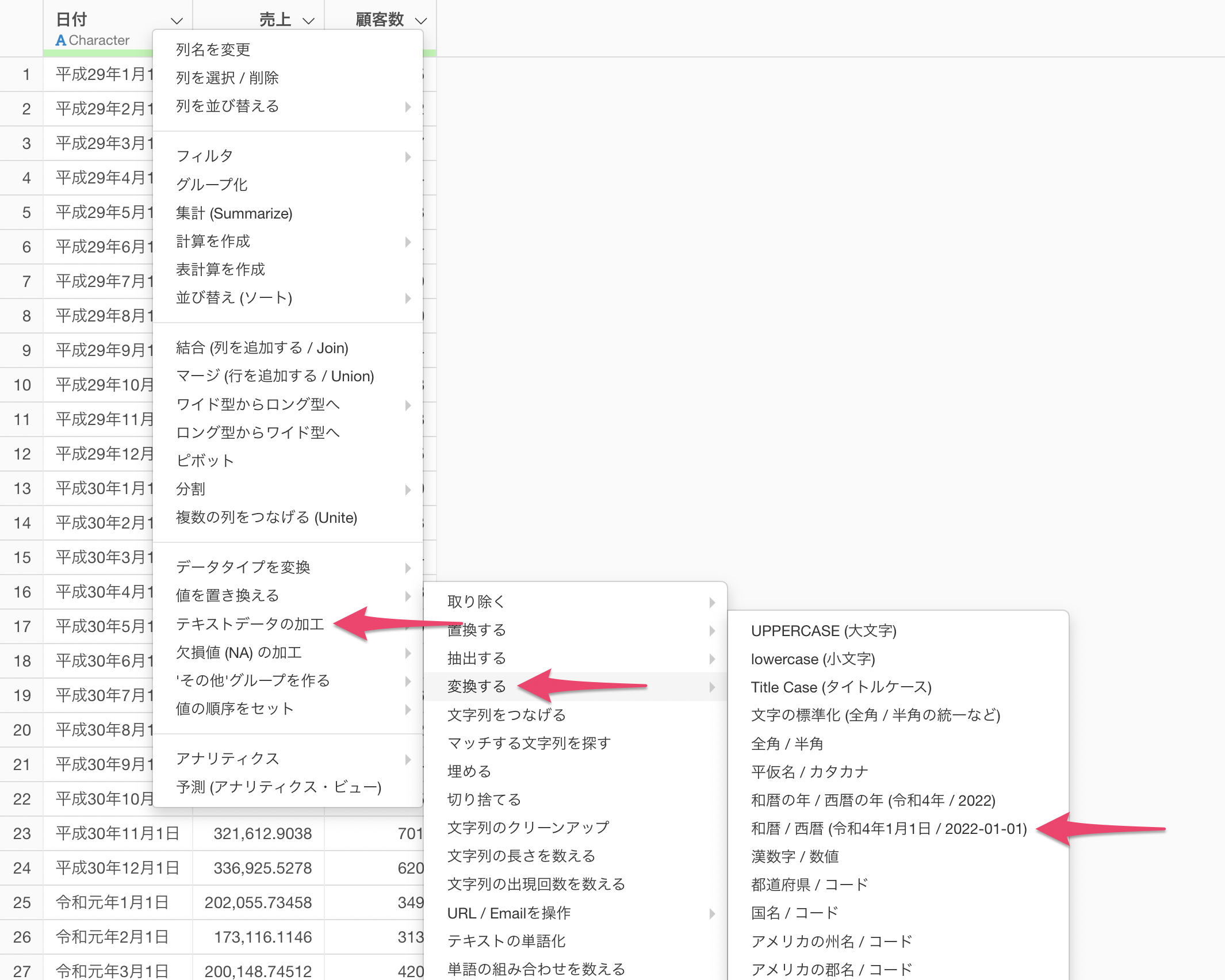Choose マッチする文字列を探す
The width and height of the screenshot is (1225, 980).
[575, 743]
